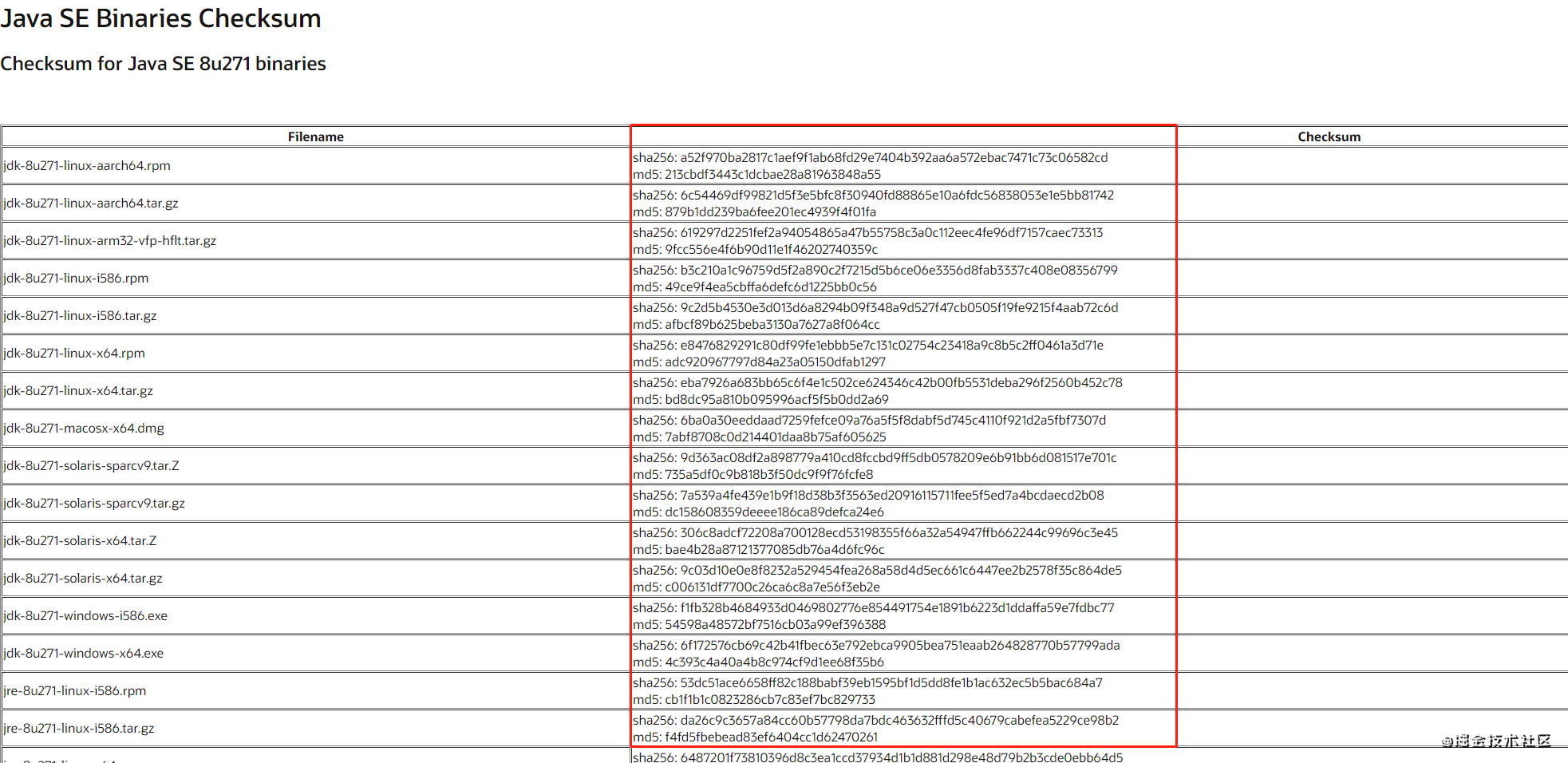
Task: Select filename jdk-8u271-windows-x64.exe
Action: pyautogui.click(x=84, y=654)
